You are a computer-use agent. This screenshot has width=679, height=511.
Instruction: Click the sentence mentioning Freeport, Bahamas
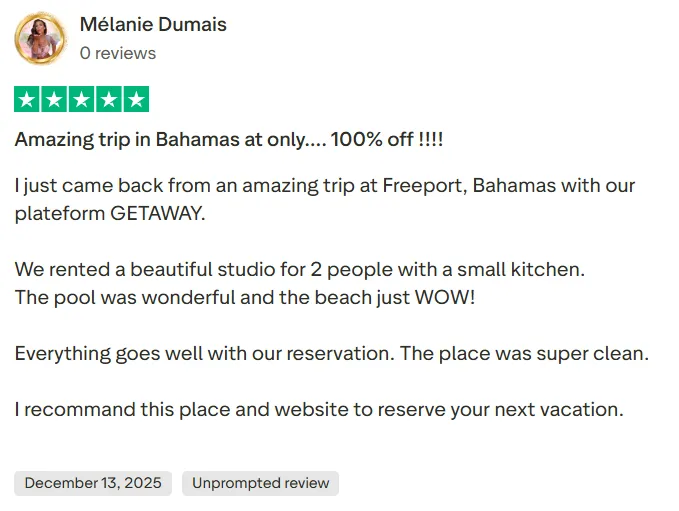[x=325, y=200]
